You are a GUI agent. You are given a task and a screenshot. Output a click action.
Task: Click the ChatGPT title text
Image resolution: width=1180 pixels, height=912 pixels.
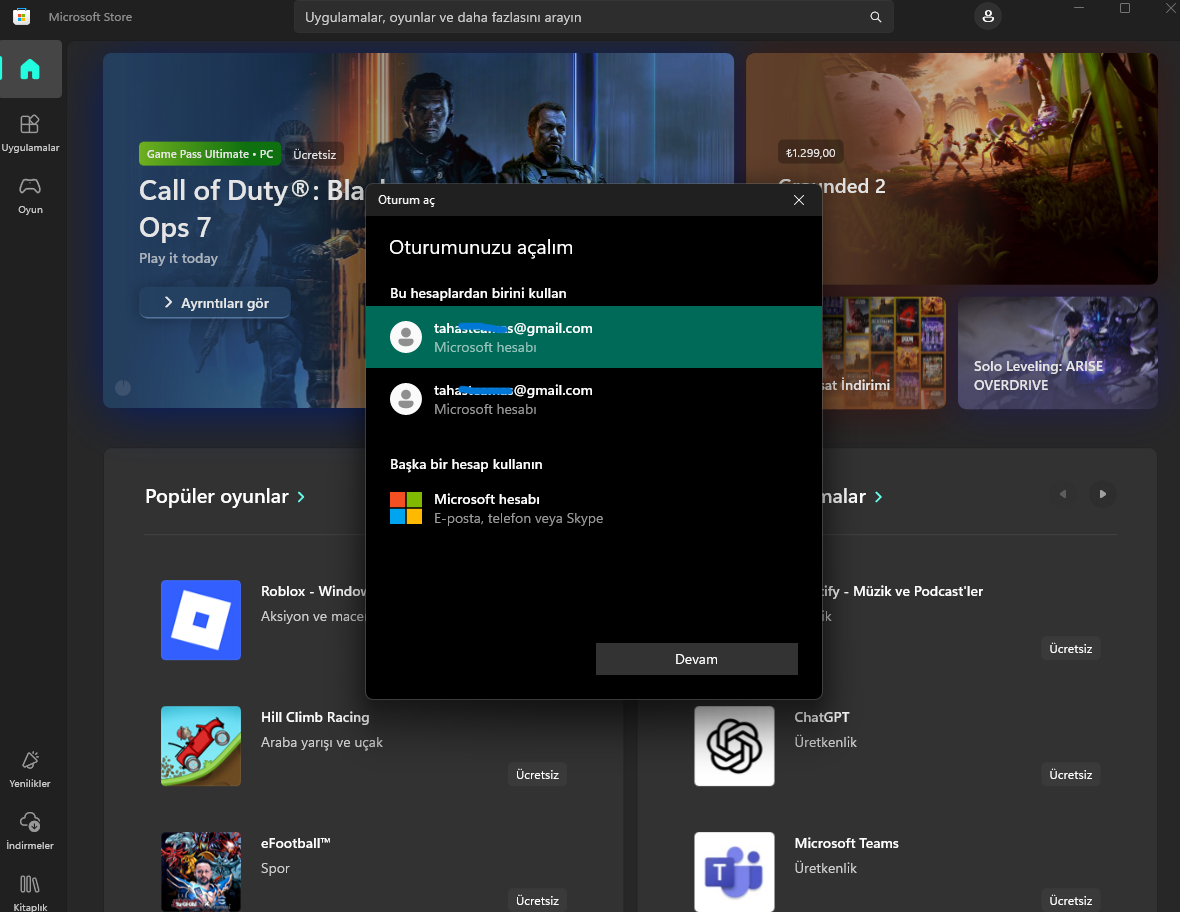821,717
